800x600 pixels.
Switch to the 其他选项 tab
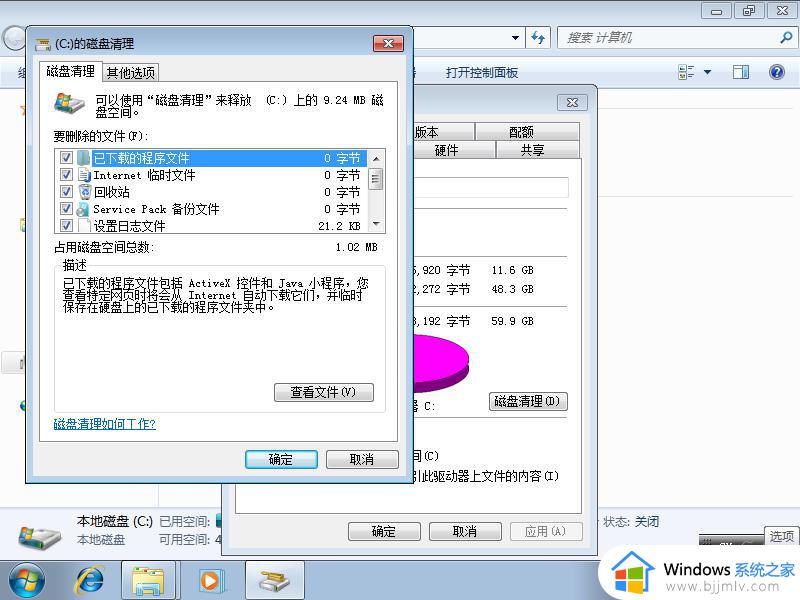tap(131, 73)
